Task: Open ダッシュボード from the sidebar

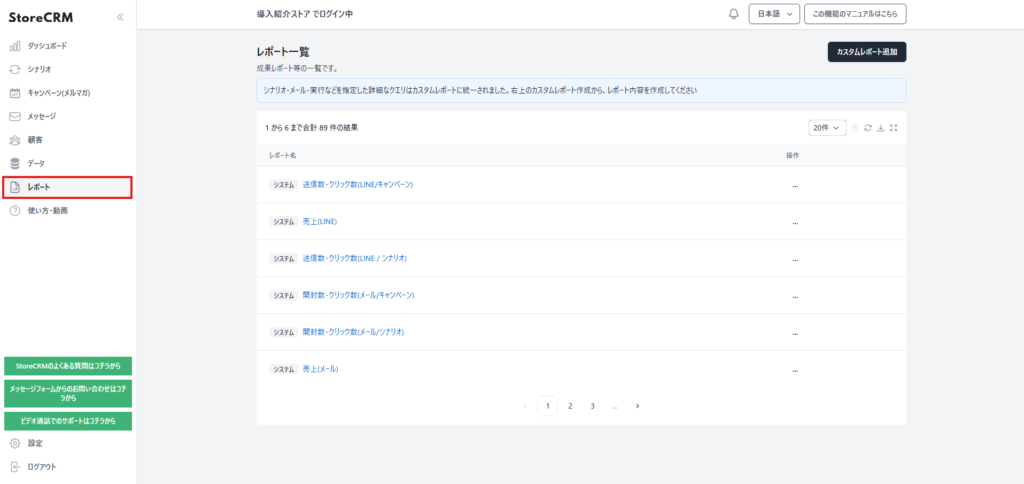Action: (x=48, y=46)
